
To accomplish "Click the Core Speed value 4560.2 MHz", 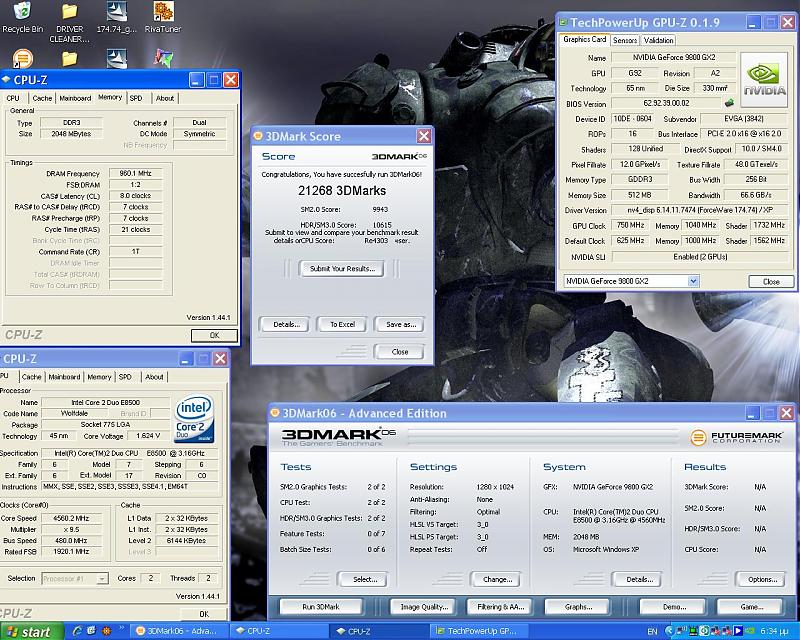I will click(x=71, y=518).
